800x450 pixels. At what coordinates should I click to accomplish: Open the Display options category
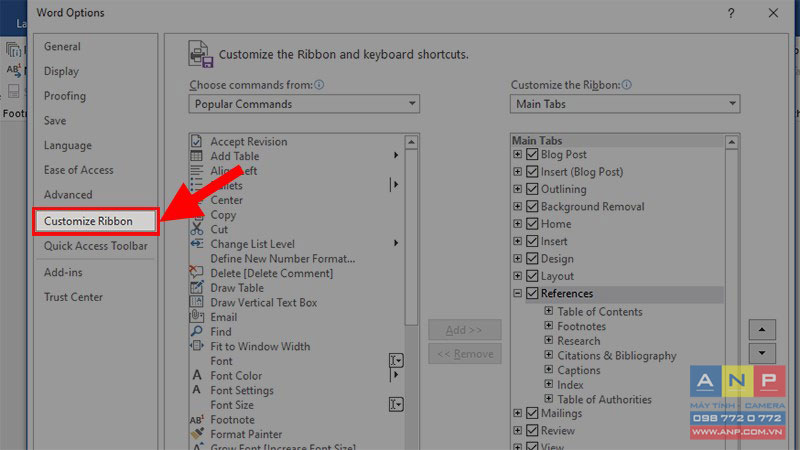click(61, 71)
